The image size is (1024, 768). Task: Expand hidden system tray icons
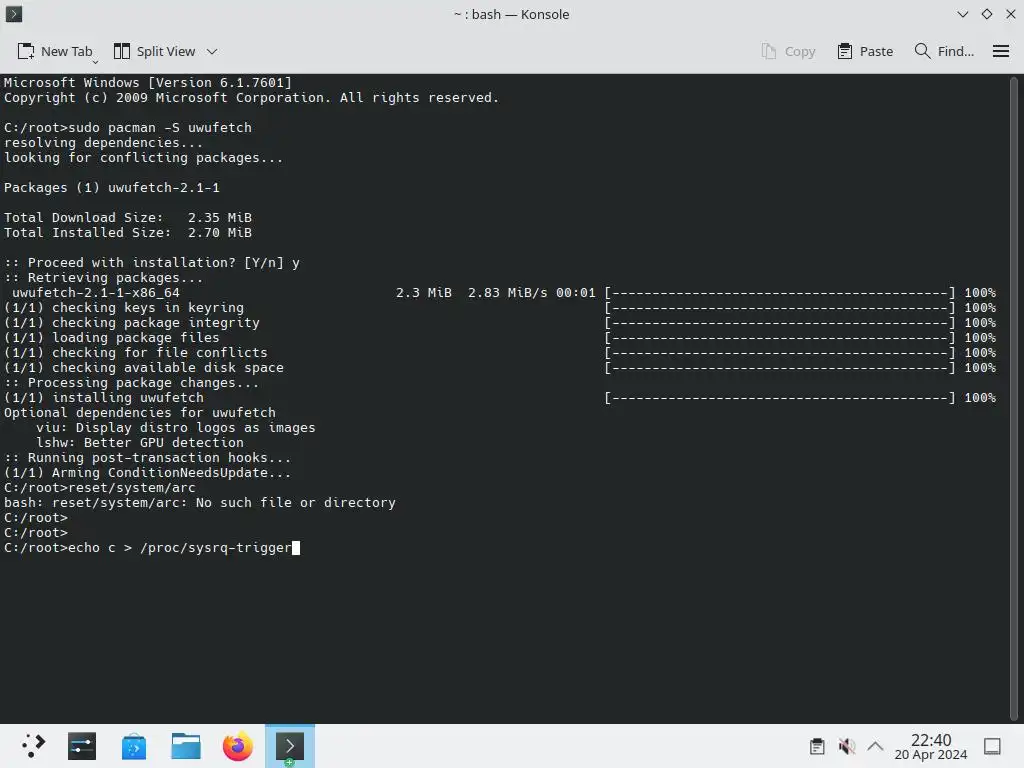875,746
